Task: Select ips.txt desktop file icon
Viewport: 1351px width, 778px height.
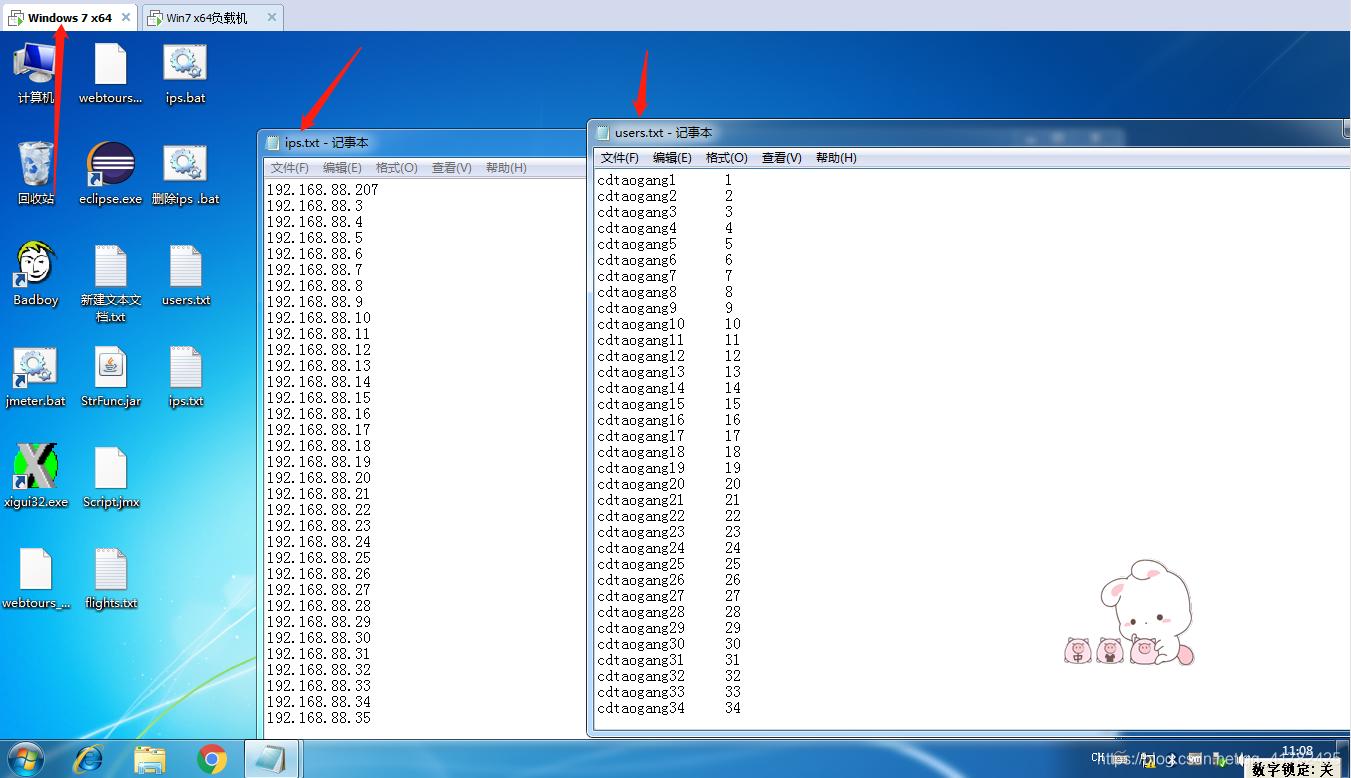Action: pos(186,376)
